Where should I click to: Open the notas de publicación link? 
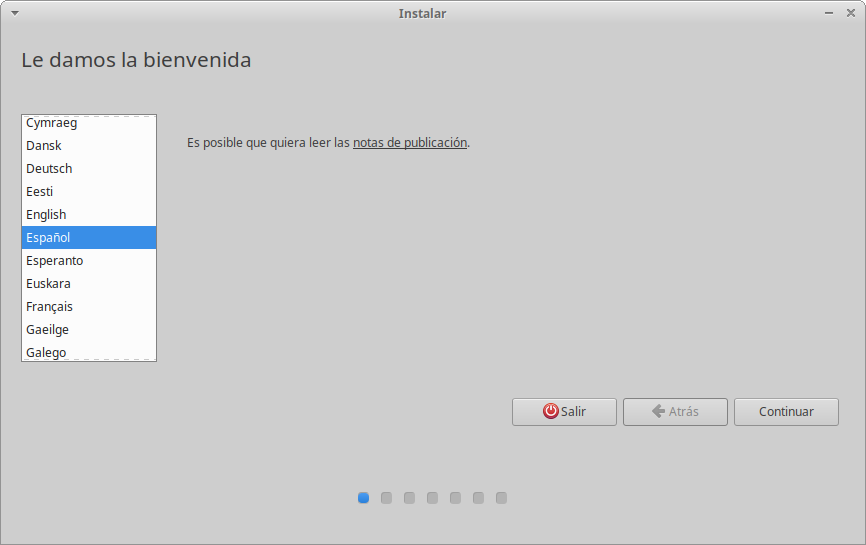[x=410, y=142]
